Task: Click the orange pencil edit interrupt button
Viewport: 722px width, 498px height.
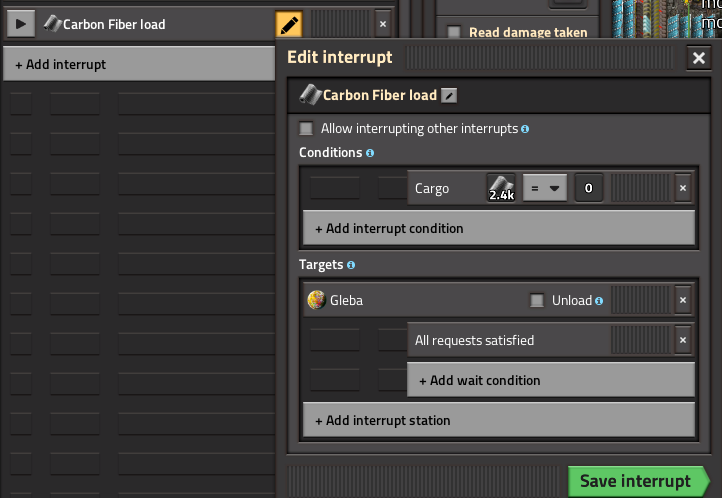Action: coord(288,24)
